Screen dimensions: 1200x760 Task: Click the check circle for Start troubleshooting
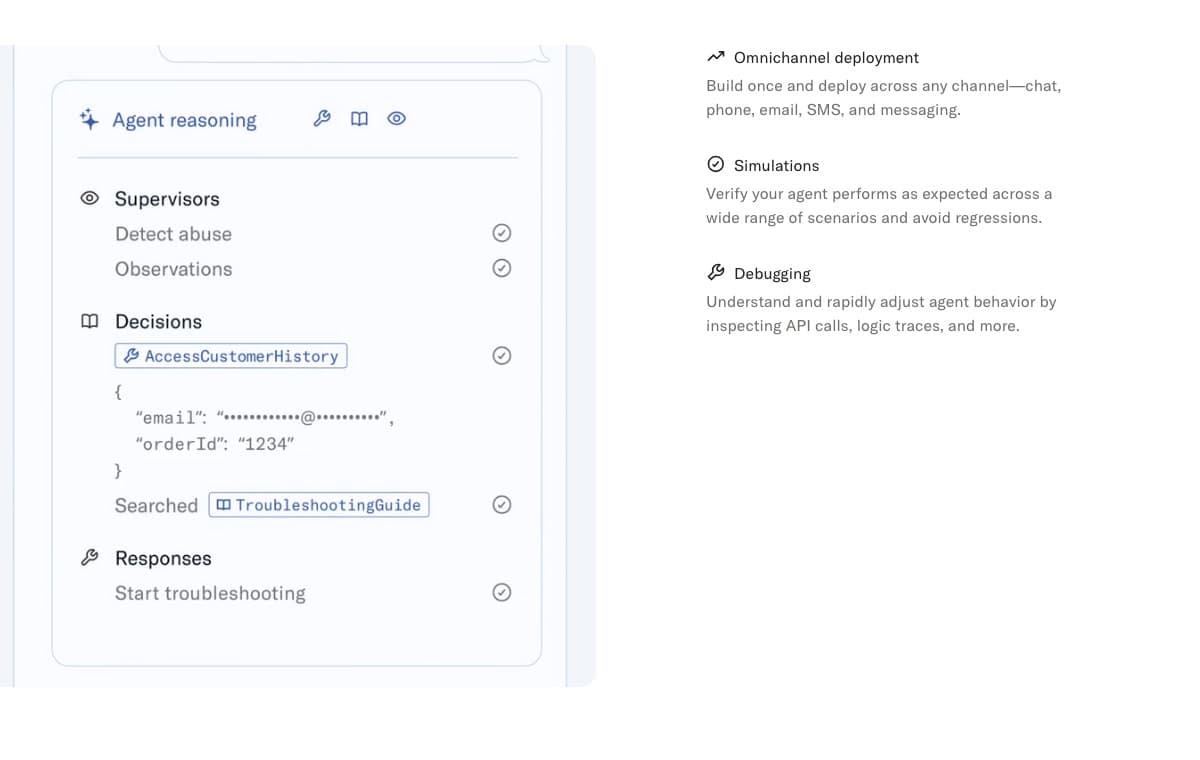tap(502, 593)
